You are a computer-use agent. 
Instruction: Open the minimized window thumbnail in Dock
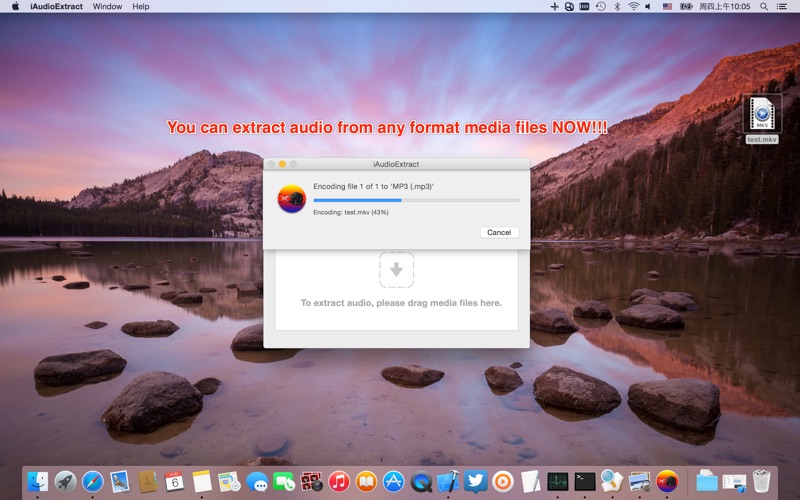[734, 481]
